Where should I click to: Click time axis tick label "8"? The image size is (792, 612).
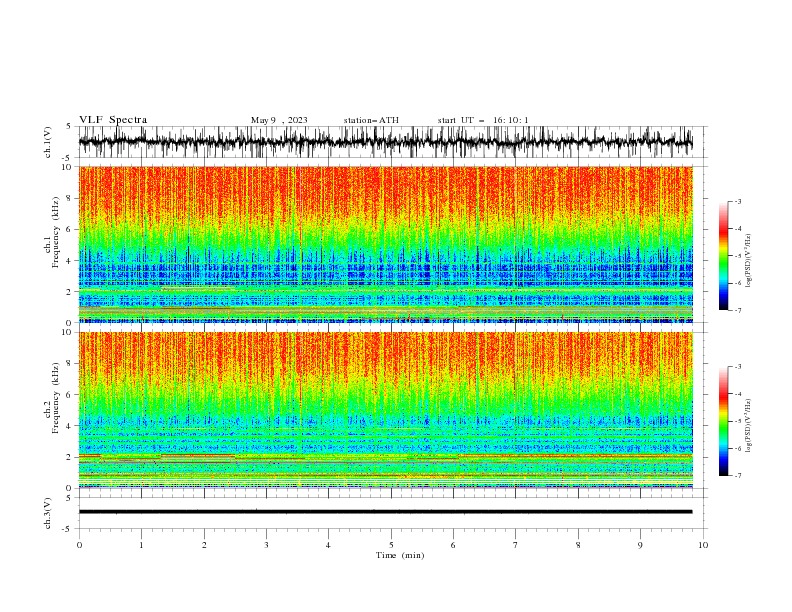tap(578, 545)
